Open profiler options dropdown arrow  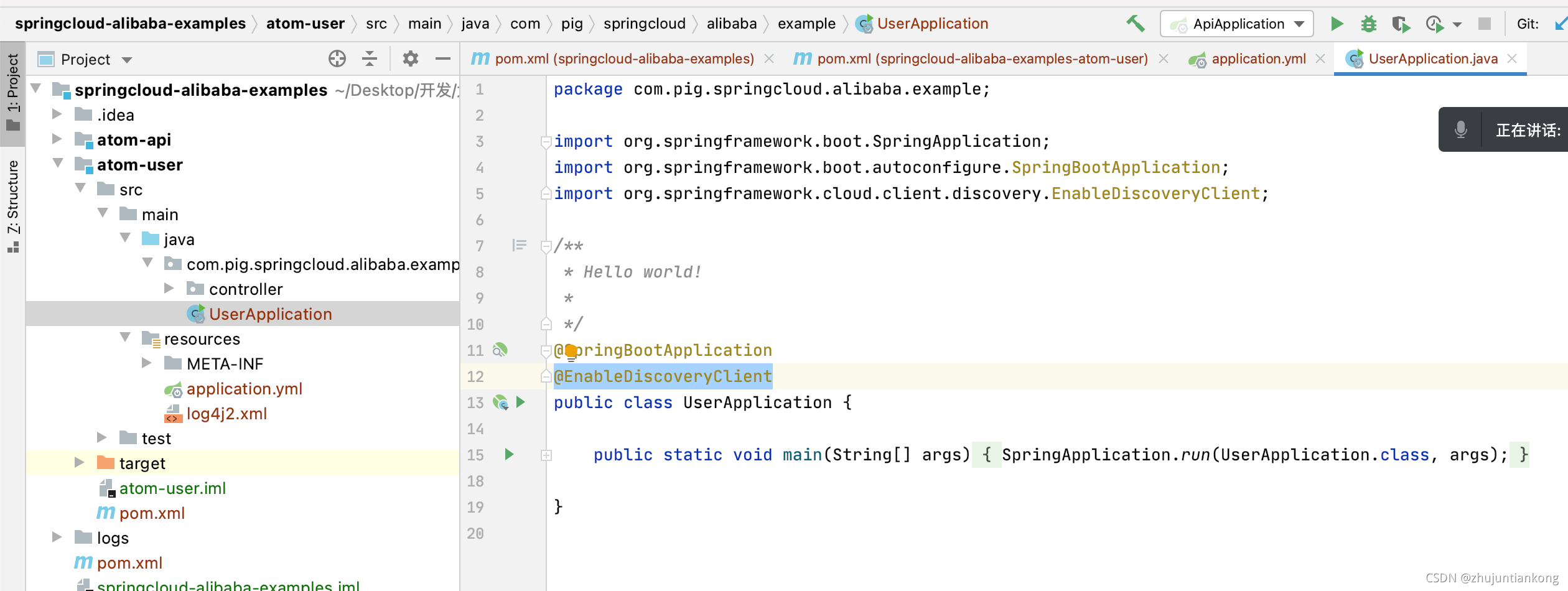point(1457,25)
